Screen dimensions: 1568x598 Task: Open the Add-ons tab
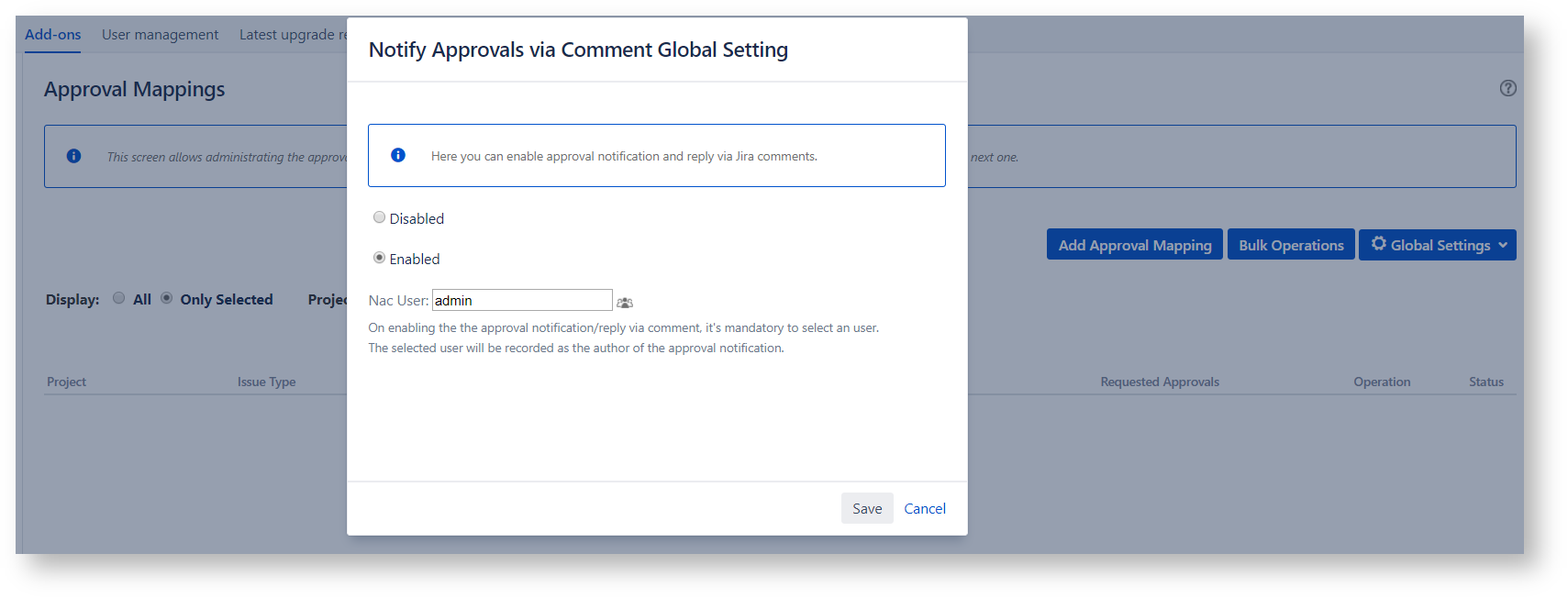point(52,35)
